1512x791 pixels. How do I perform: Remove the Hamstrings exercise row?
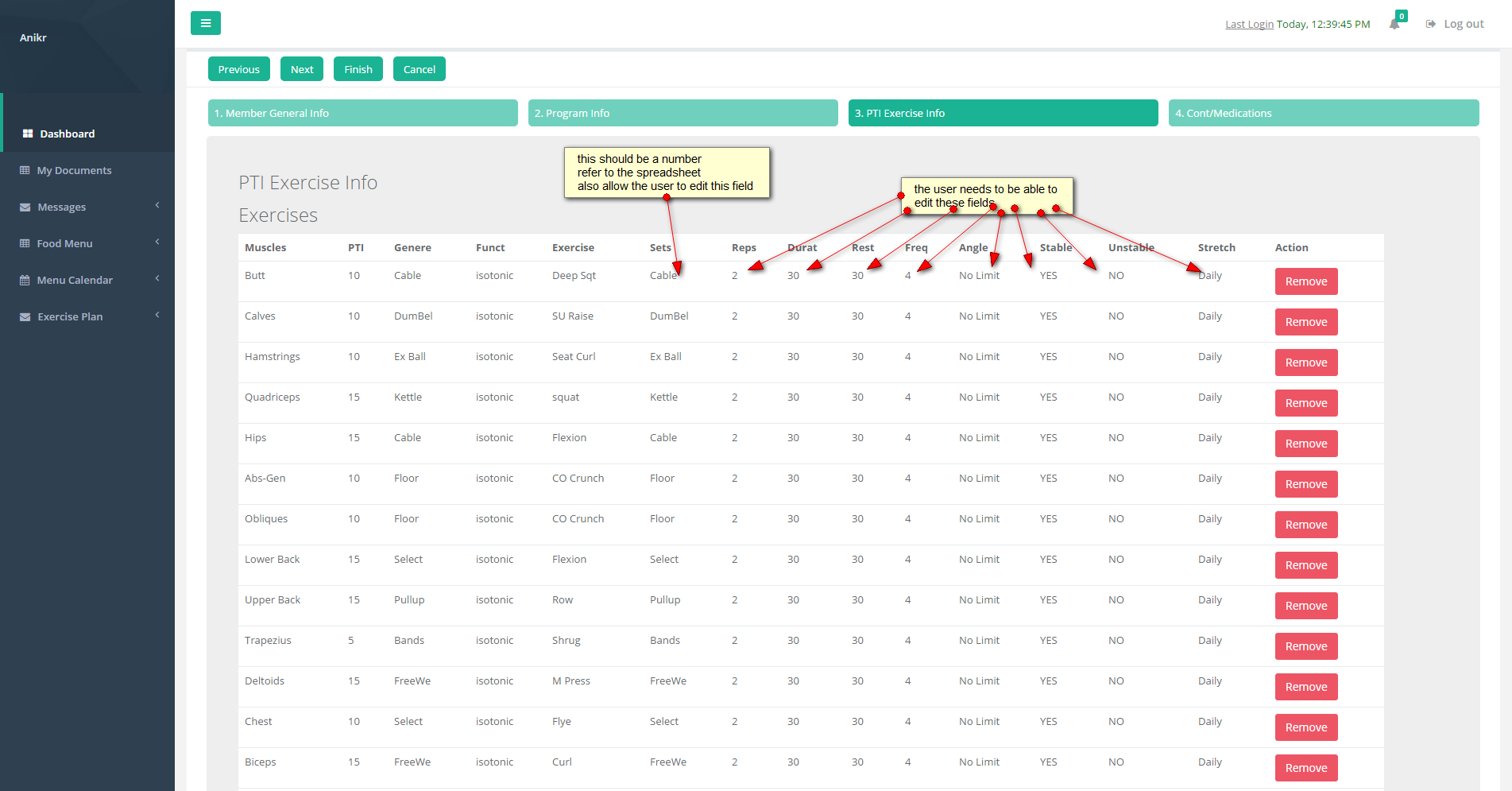tap(1306, 363)
